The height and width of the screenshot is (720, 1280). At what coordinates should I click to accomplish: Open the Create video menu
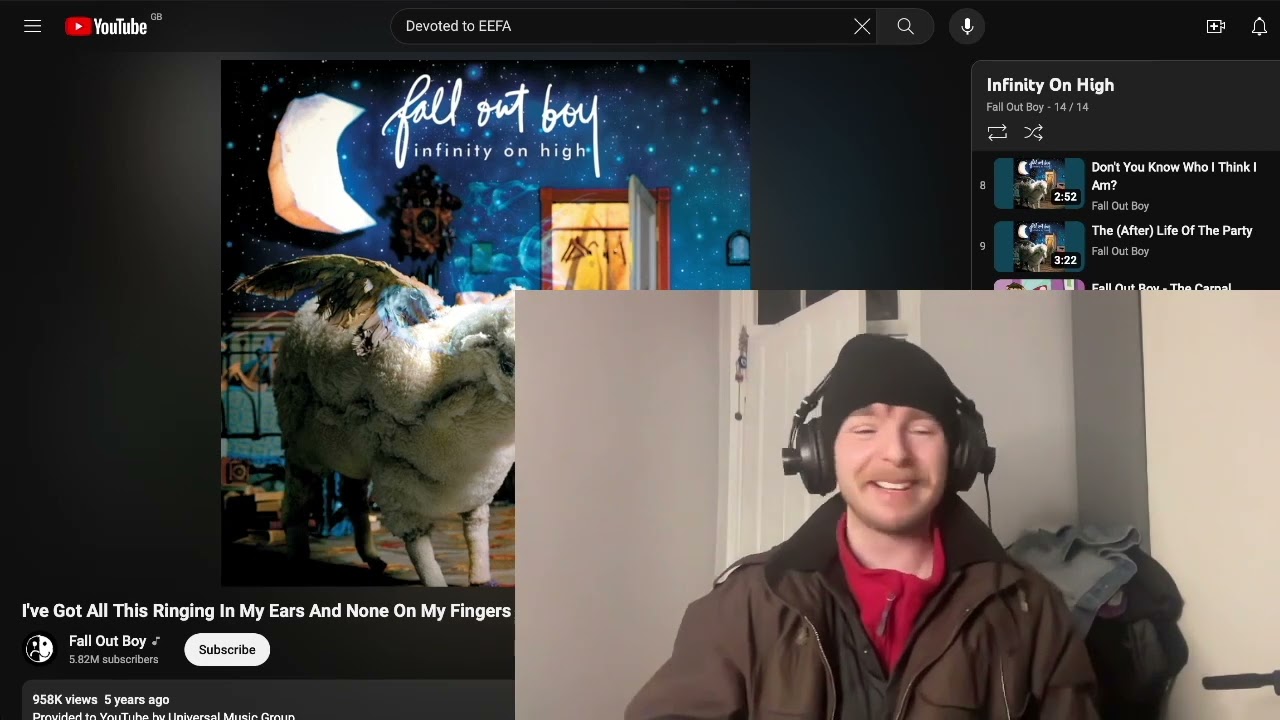tap(1216, 26)
